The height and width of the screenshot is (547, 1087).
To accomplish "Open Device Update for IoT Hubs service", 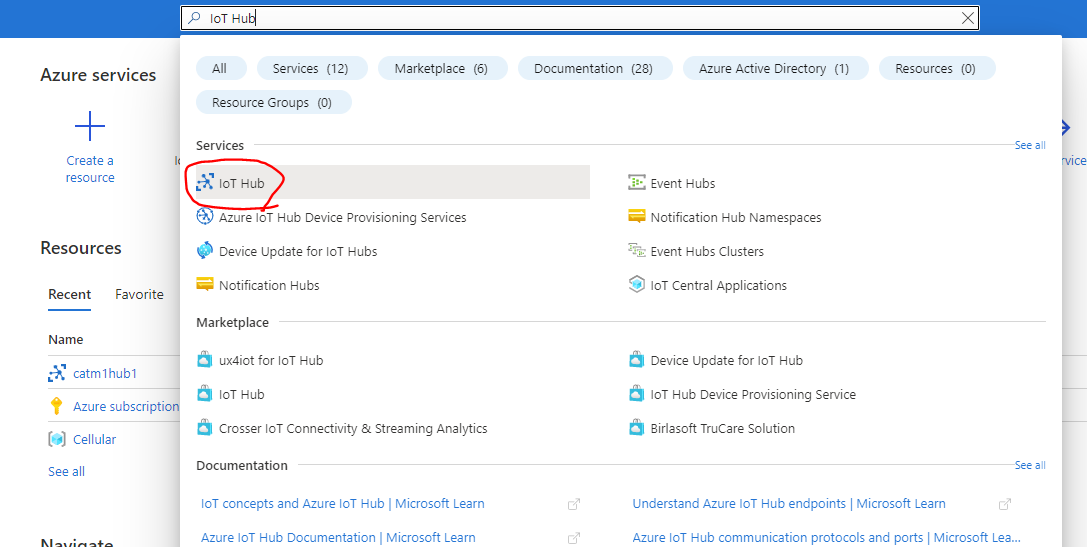I will coord(298,252).
